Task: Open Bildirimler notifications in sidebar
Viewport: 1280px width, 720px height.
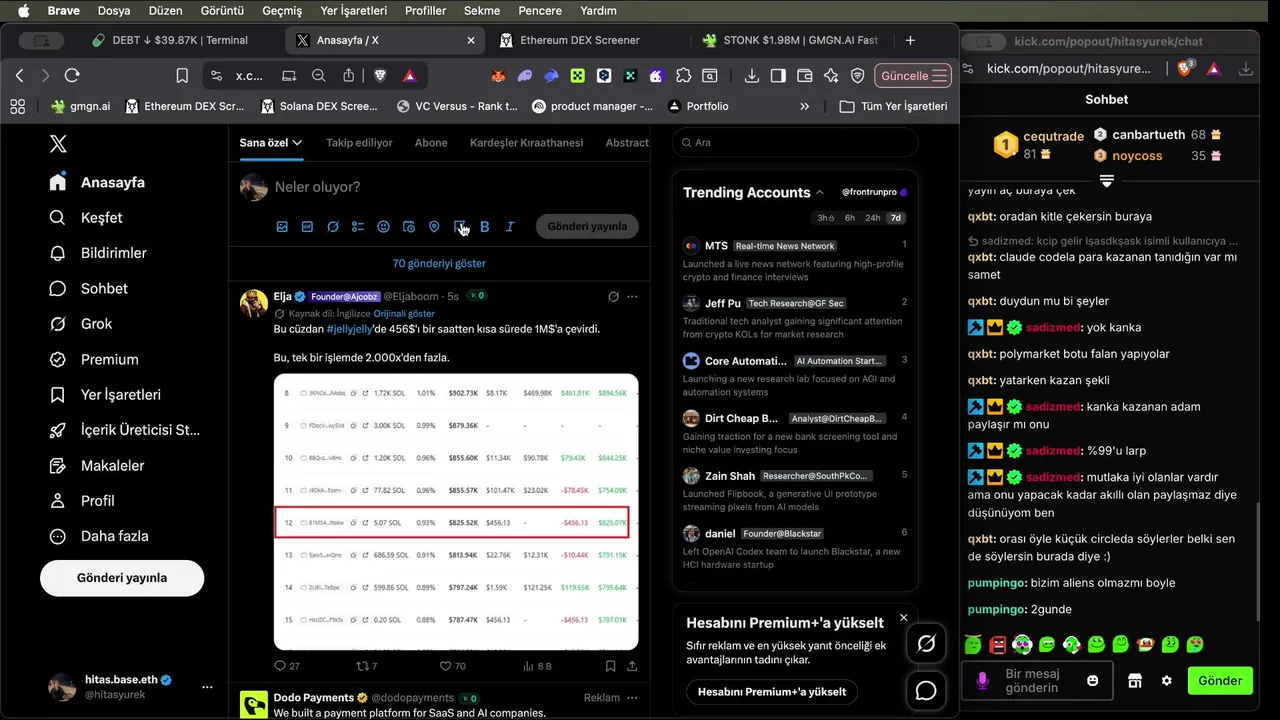Action: coord(98,253)
